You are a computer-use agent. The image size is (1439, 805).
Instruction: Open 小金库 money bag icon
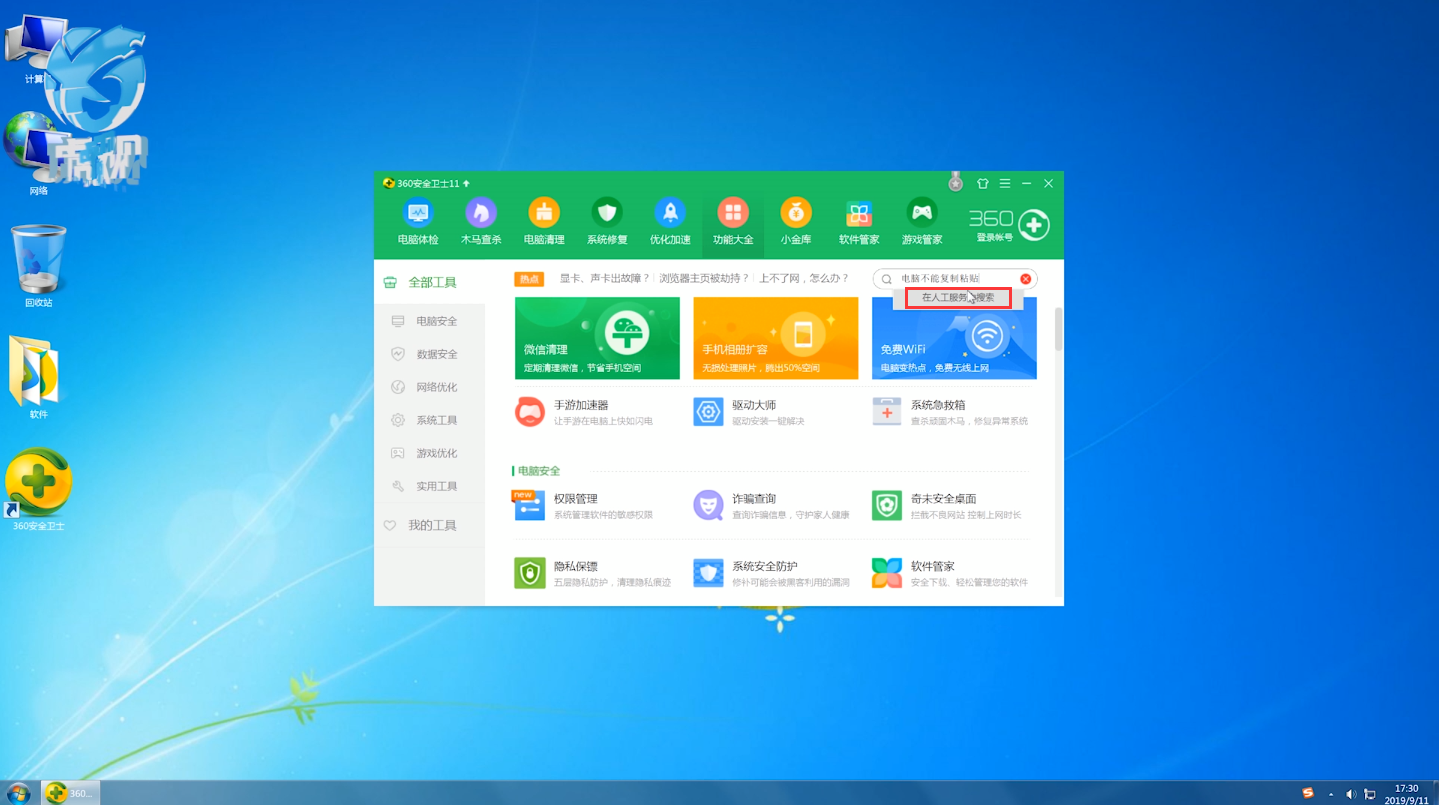click(x=796, y=221)
